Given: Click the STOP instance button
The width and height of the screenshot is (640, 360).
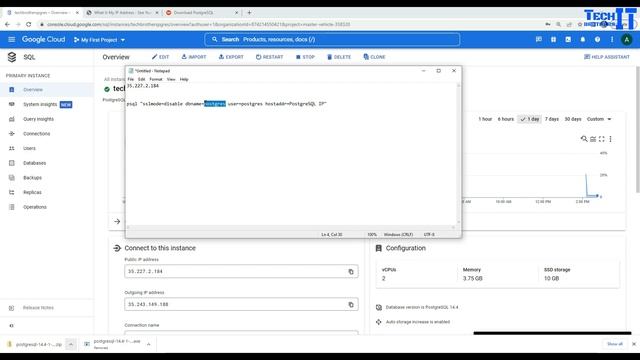Looking at the screenshot, I should 305,57.
